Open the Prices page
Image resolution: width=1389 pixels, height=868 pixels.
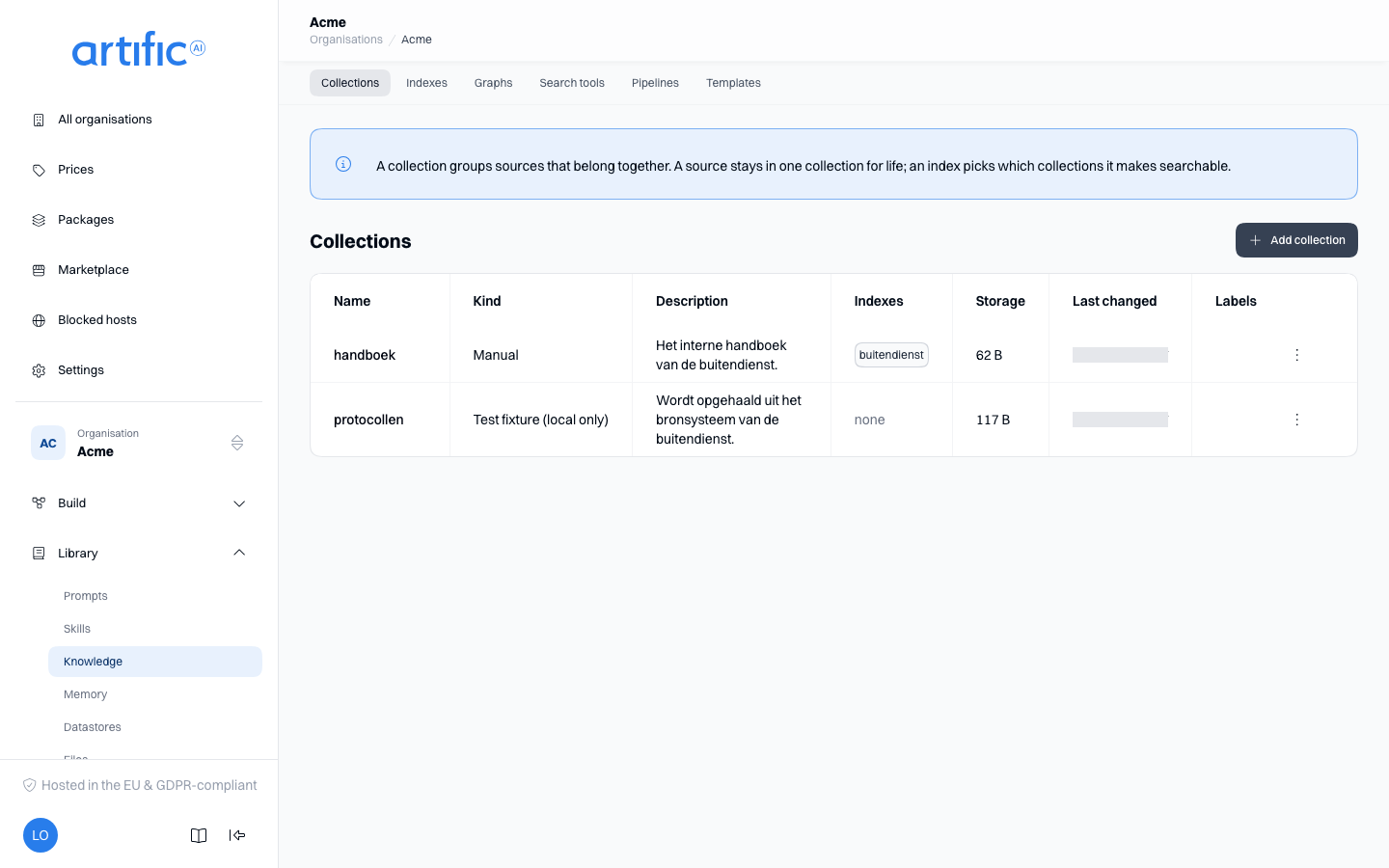(x=139, y=170)
